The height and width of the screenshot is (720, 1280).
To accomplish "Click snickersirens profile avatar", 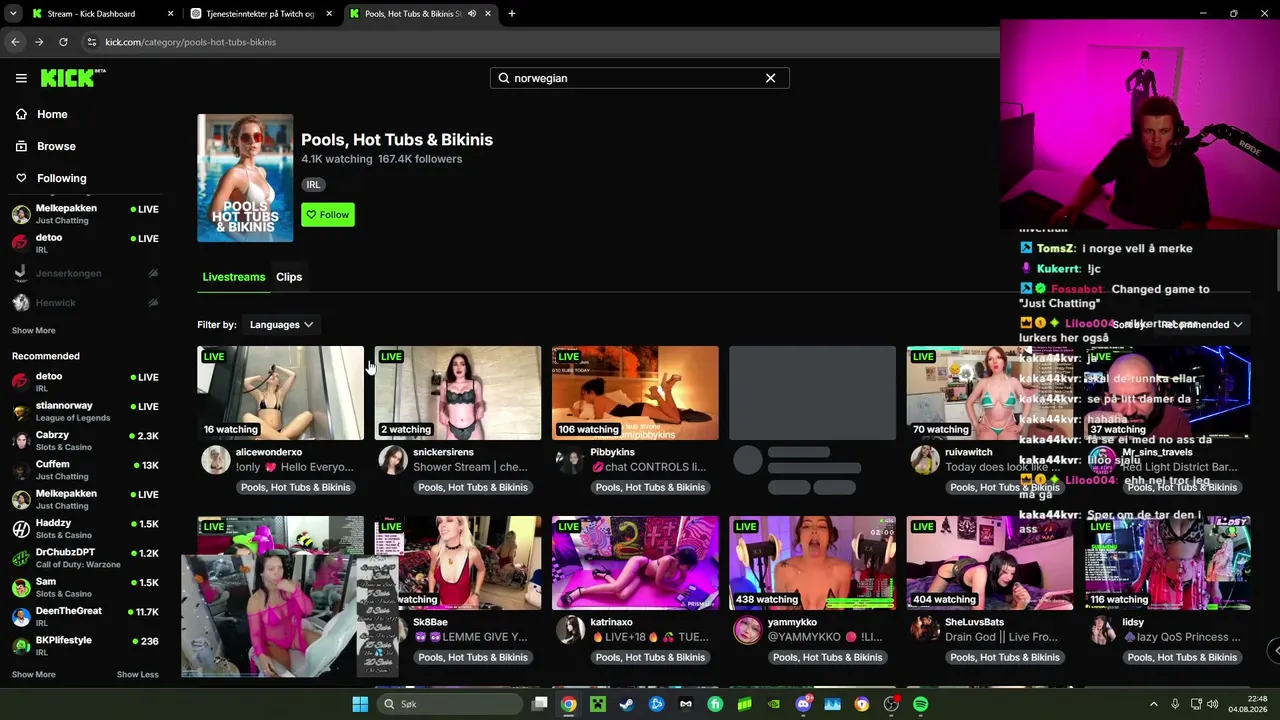I will click(x=393, y=460).
